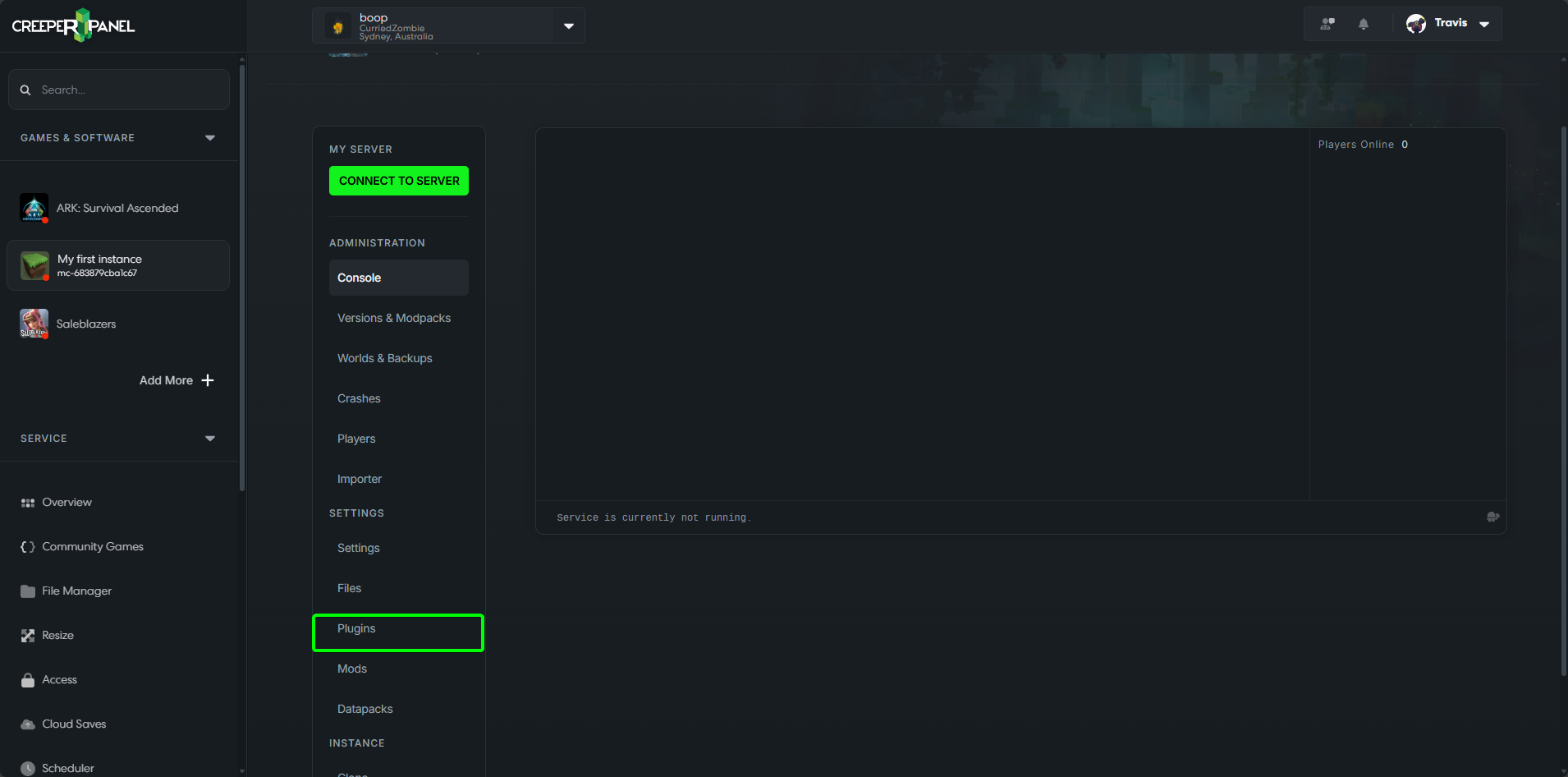Collapse the Games & Software section
The height and width of the screenshot is (777, 1568).
pyautogui.click(x=210, y=138)
